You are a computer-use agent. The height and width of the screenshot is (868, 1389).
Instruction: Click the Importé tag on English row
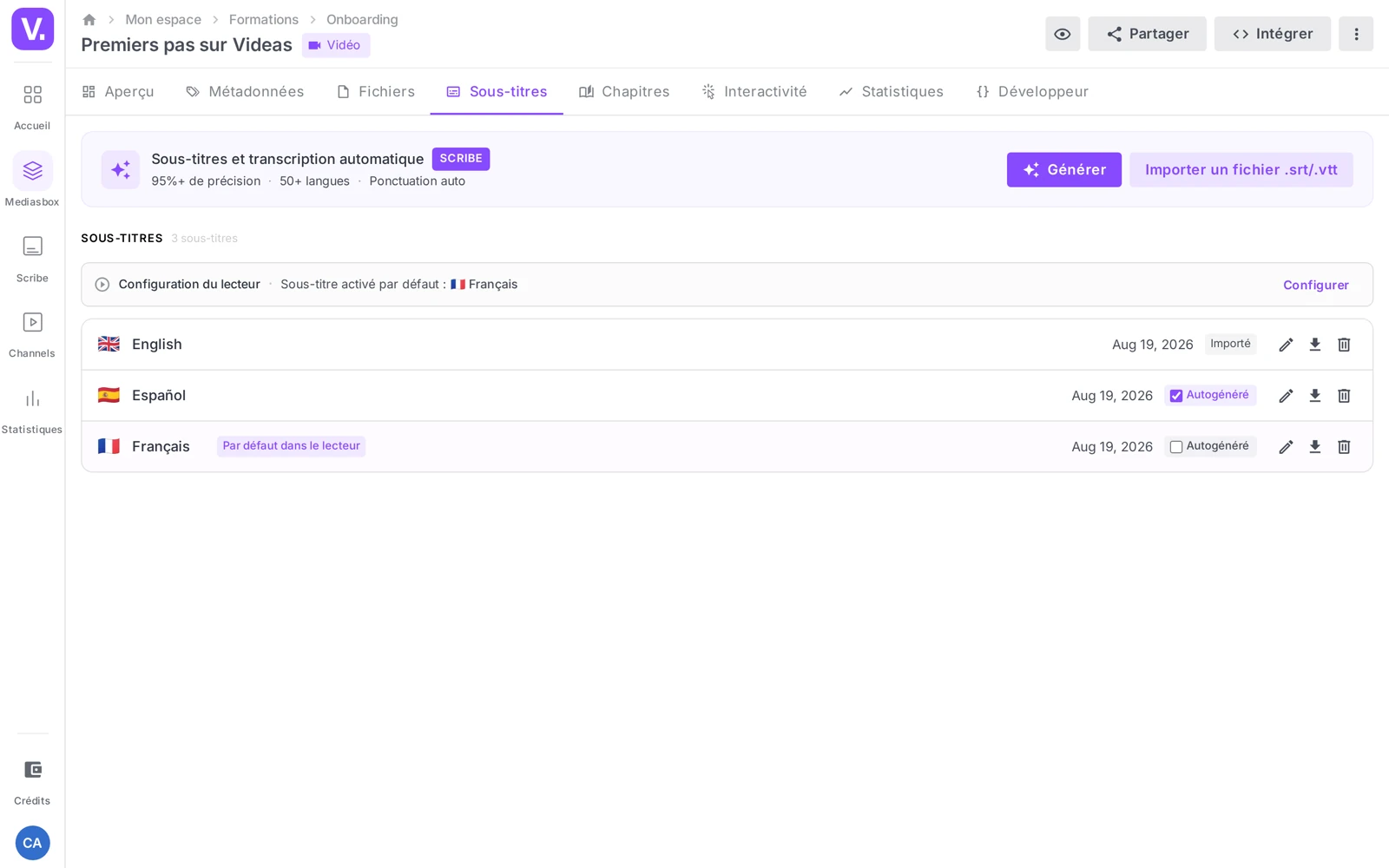pos(1231,344)
